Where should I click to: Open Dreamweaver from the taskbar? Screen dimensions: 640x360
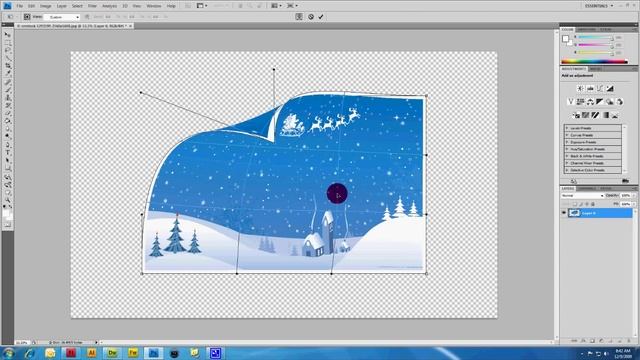pos(112,353)
